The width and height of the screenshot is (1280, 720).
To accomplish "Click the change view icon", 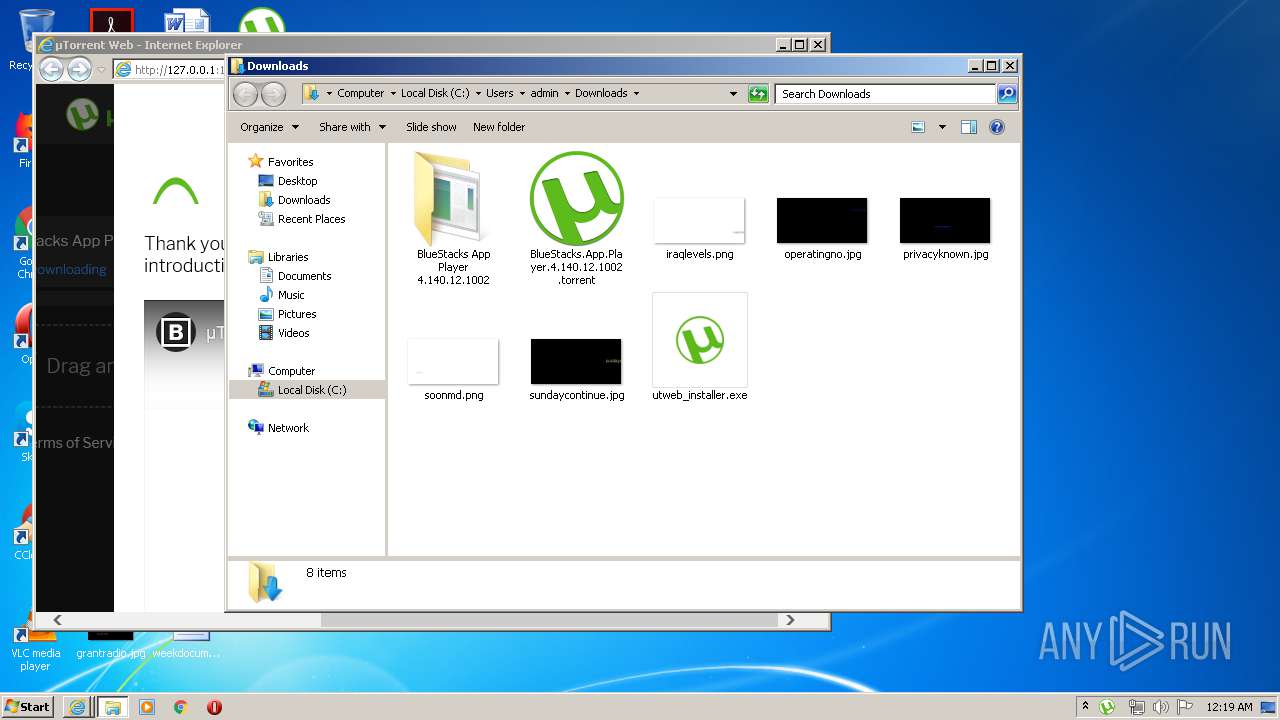I will click(x=918, y=127).
